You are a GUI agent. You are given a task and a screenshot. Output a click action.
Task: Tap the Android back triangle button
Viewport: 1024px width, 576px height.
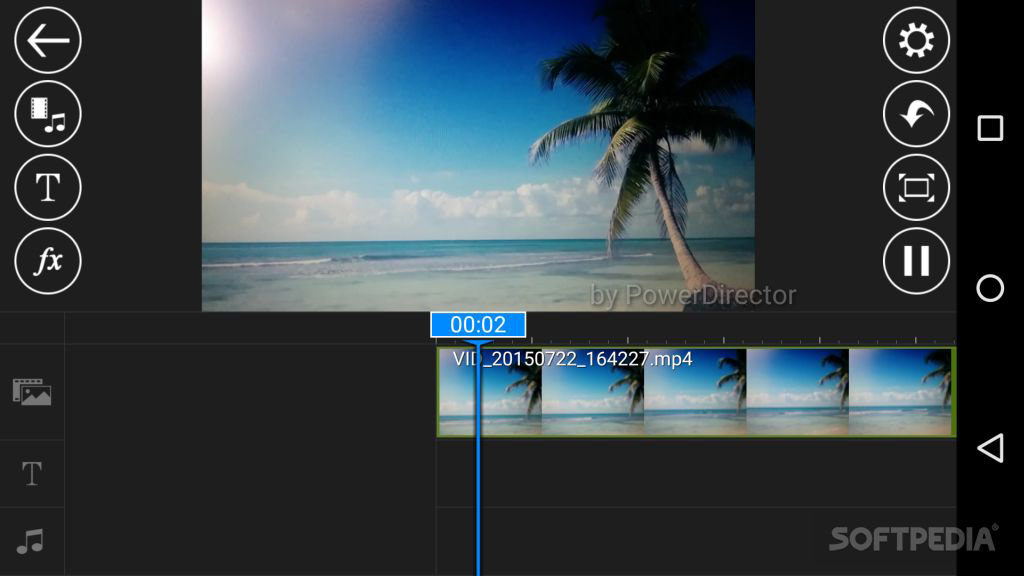tap(990, 448)
